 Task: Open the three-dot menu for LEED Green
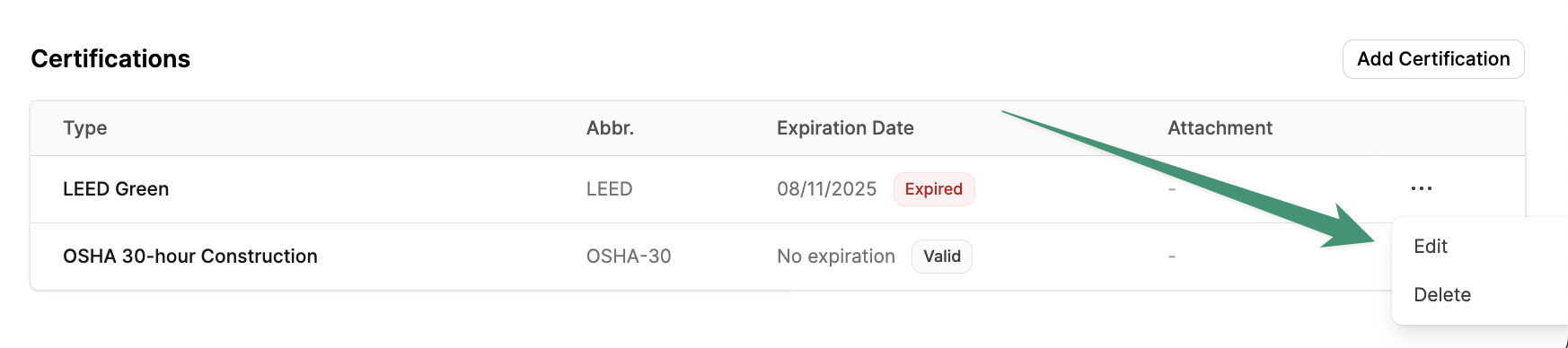(x=1421, y=188)
